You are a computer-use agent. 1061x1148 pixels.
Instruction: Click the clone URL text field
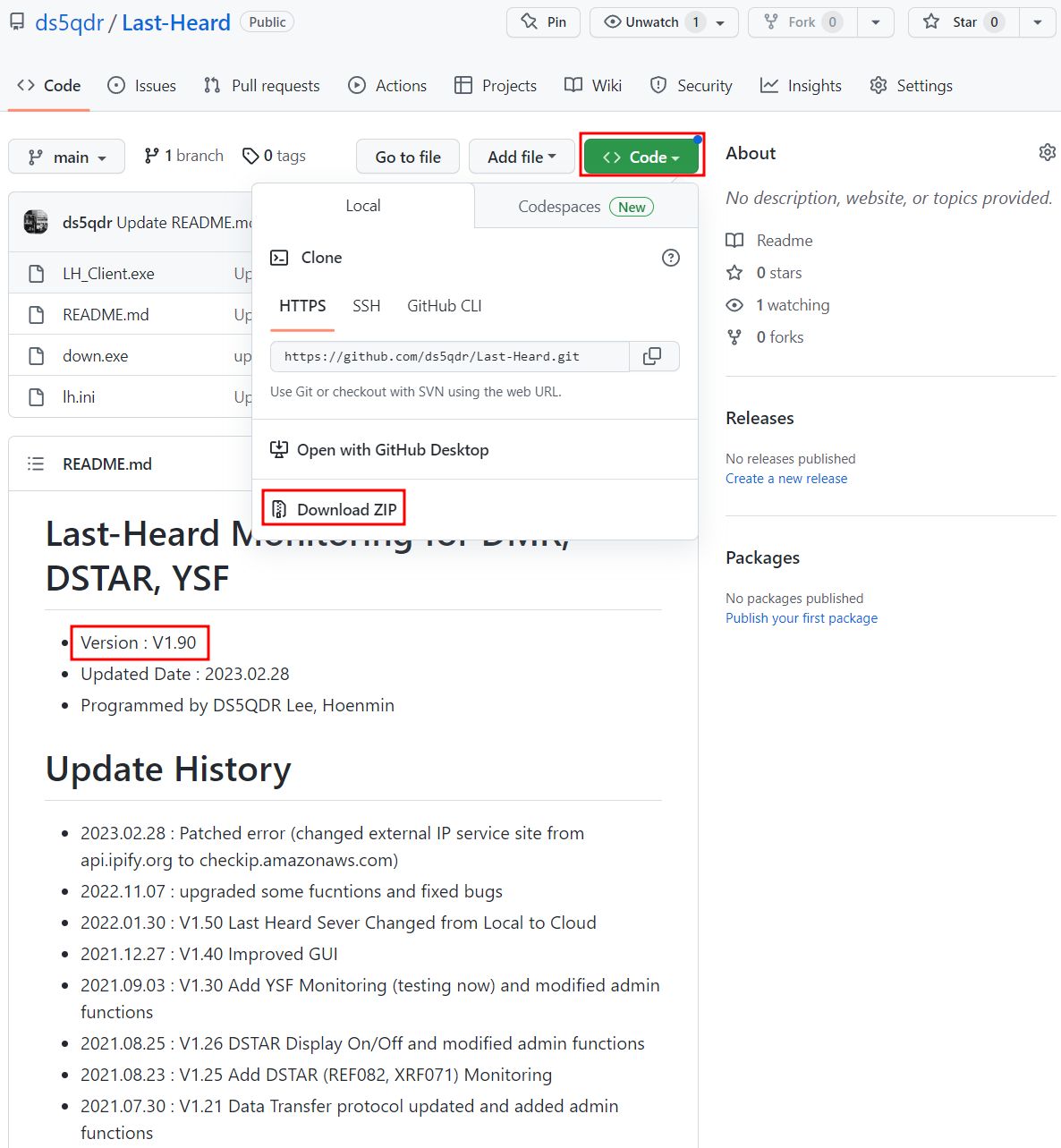click(x=450, y=356)
